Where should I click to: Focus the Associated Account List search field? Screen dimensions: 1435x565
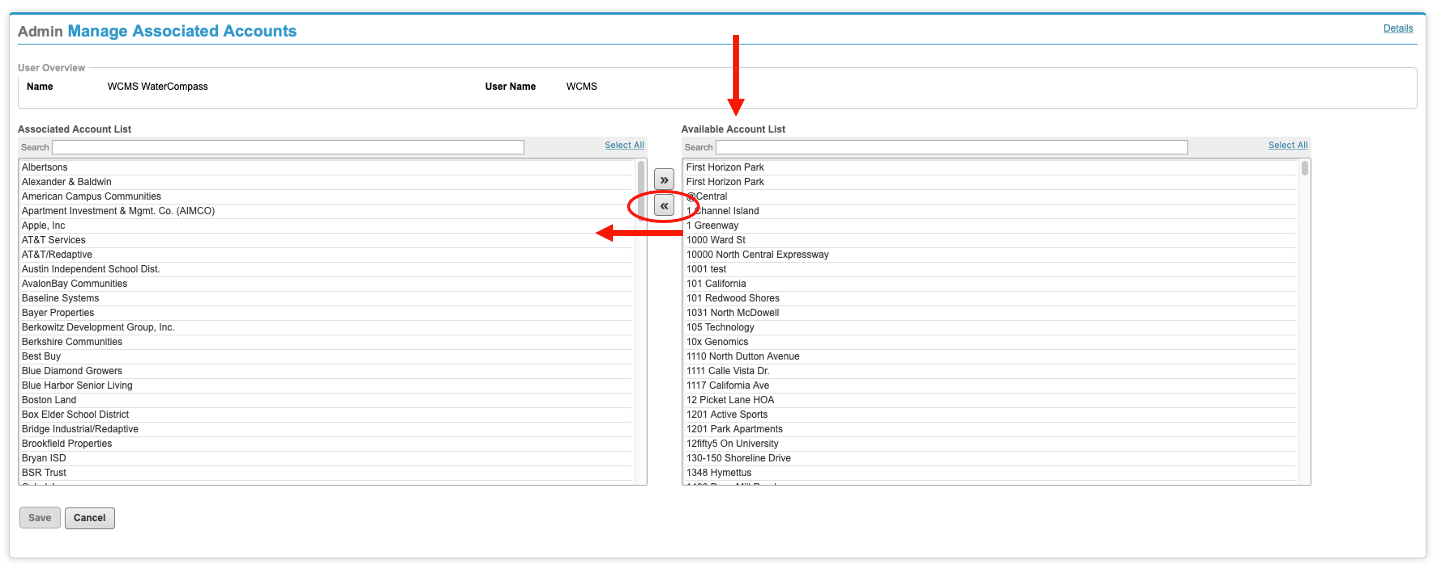pyautogui.click(x=288, y=147)
